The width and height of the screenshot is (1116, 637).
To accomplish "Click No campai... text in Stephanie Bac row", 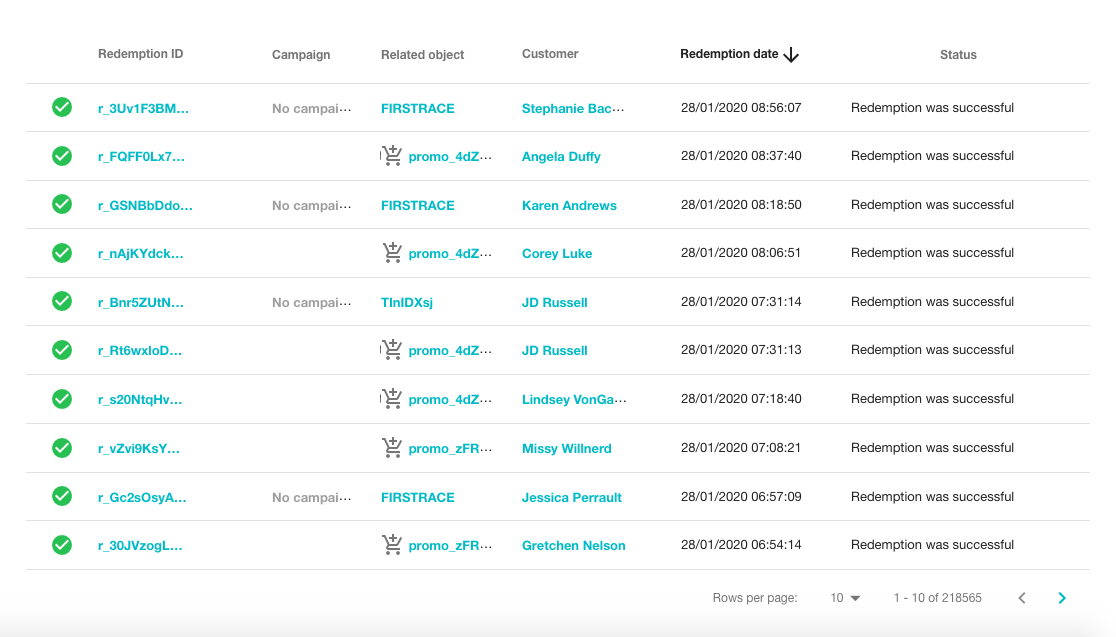I will click(312, 109).
